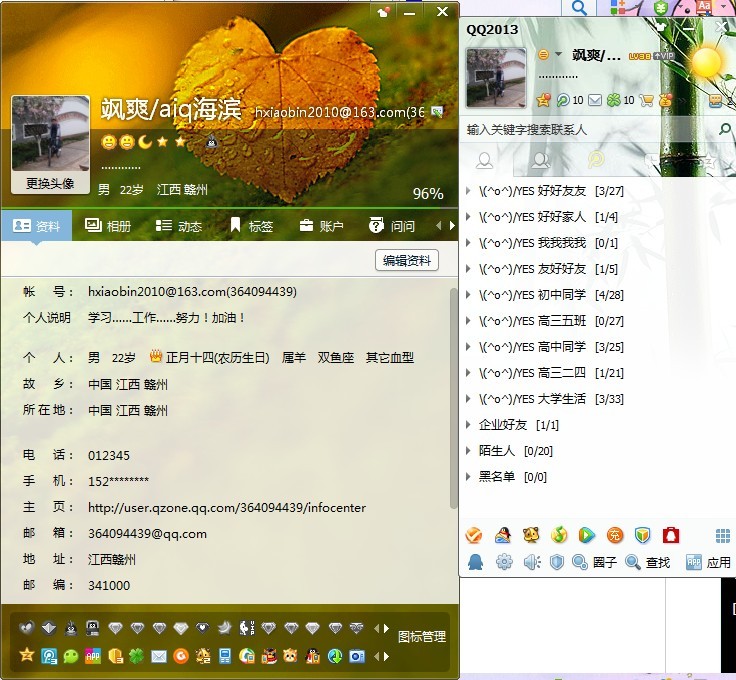Image resolution: width=736 pixels, height=680 pixels.
Task: Open the 应用 APP button
Action: click(708, 562)
